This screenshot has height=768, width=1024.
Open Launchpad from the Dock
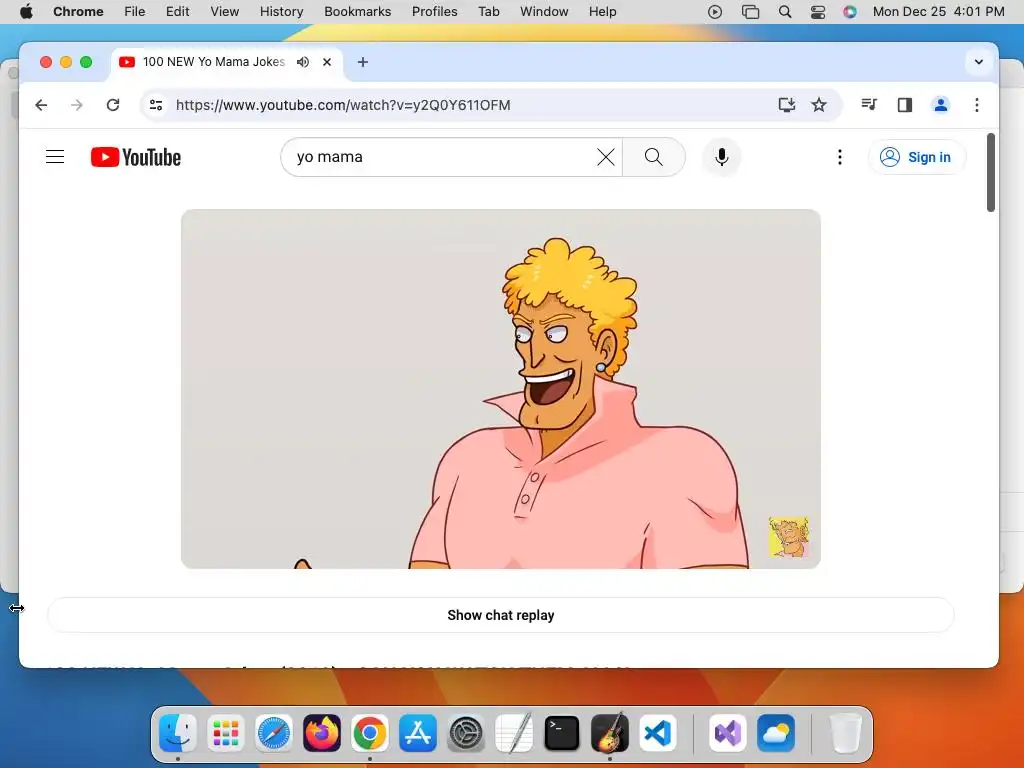click(x=225, y=733)
